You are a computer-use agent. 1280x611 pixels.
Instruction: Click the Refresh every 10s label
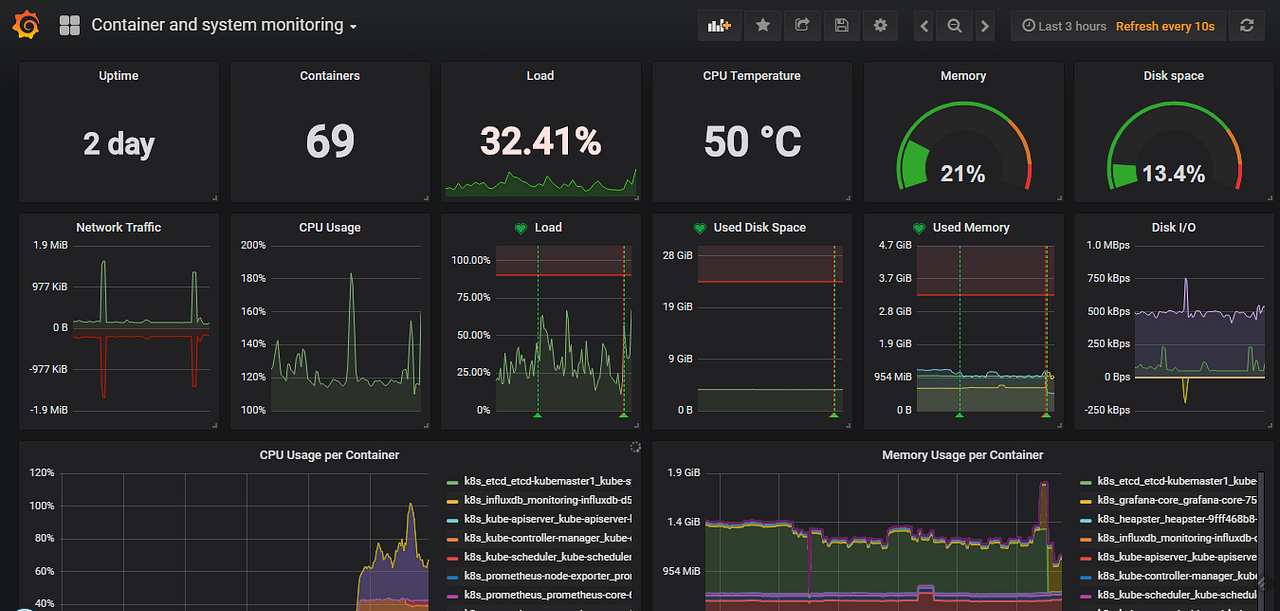click(1165, 26)
